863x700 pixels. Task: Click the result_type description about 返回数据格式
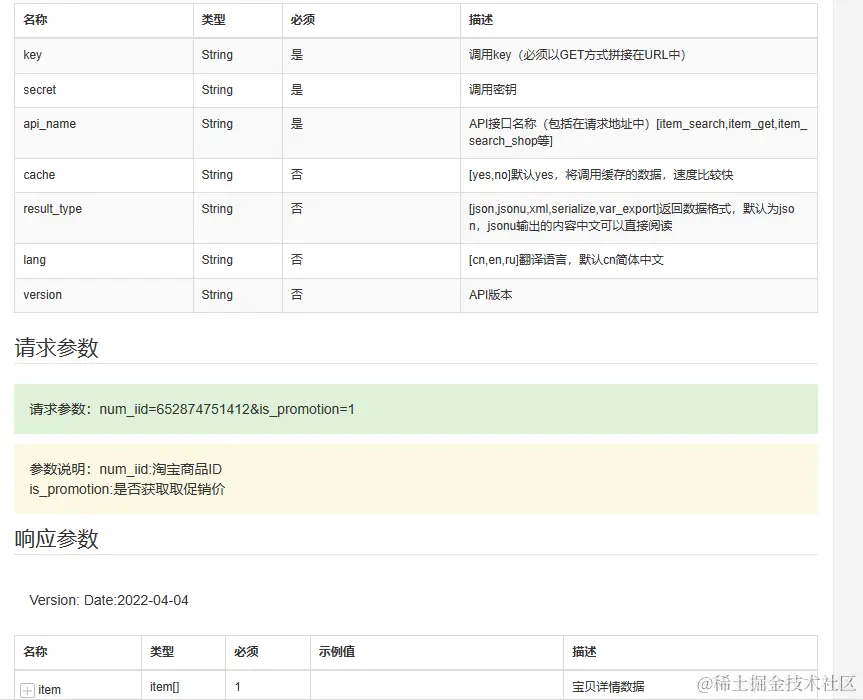[632, 217]
